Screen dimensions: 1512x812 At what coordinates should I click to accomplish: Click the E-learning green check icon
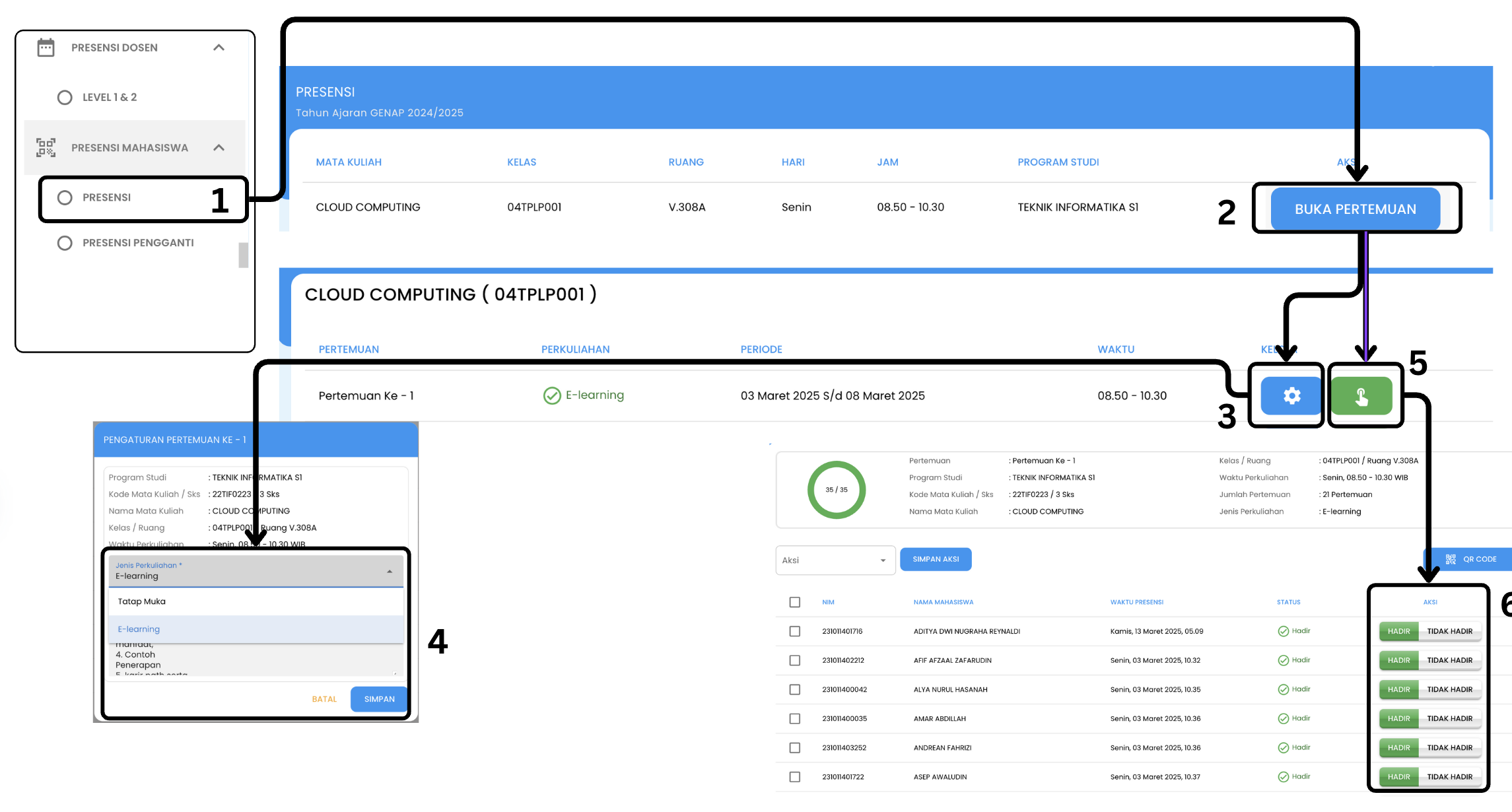tap(552, 395)
